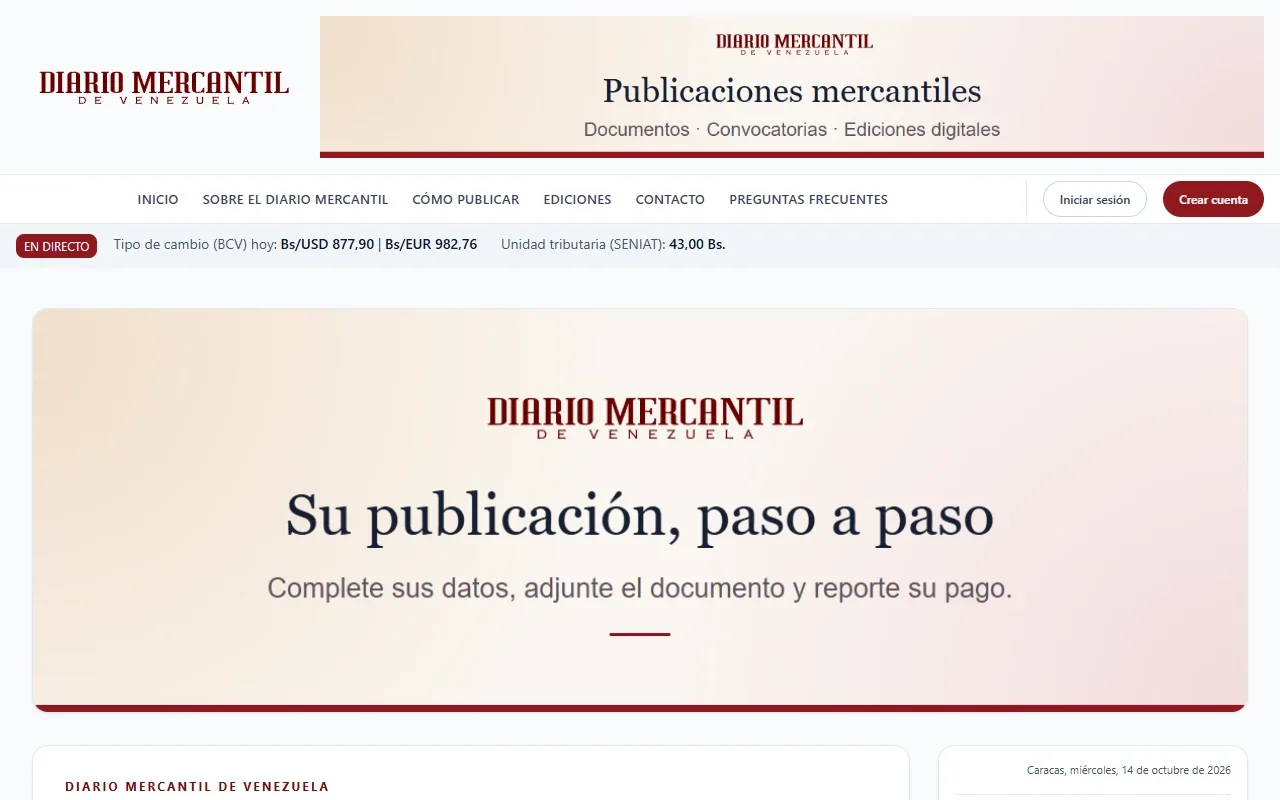Click the Publicaciones mercantiles top banner
Screen dimensions: 1280x800
792,87
